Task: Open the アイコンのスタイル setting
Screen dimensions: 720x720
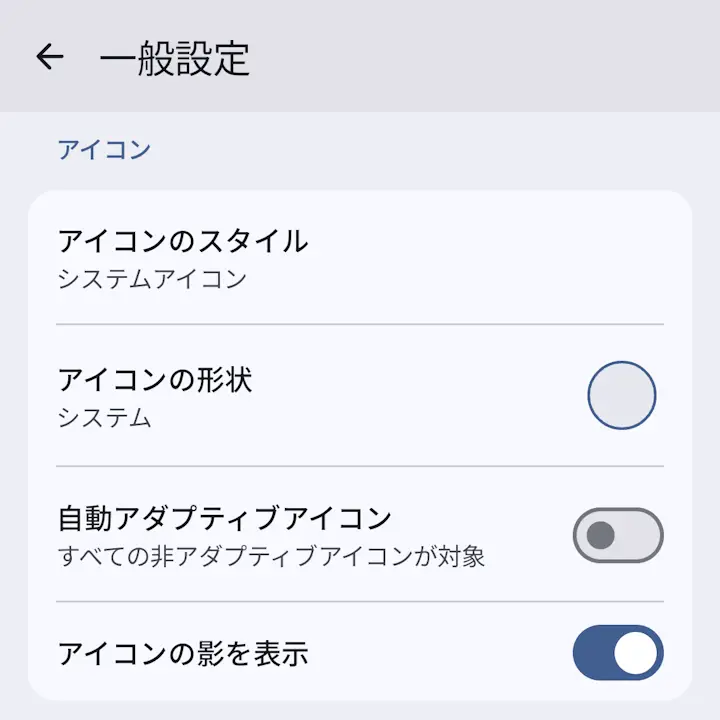Action: (360, 258)
